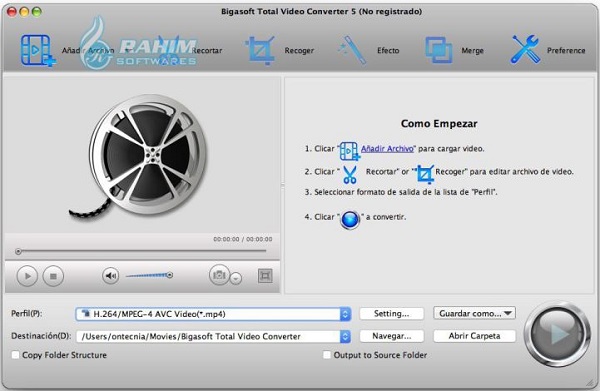Enable Copy Folder Structure checkbox
Image resolution: width=600 pixels, height=391 pixels.
coord(15,355)
